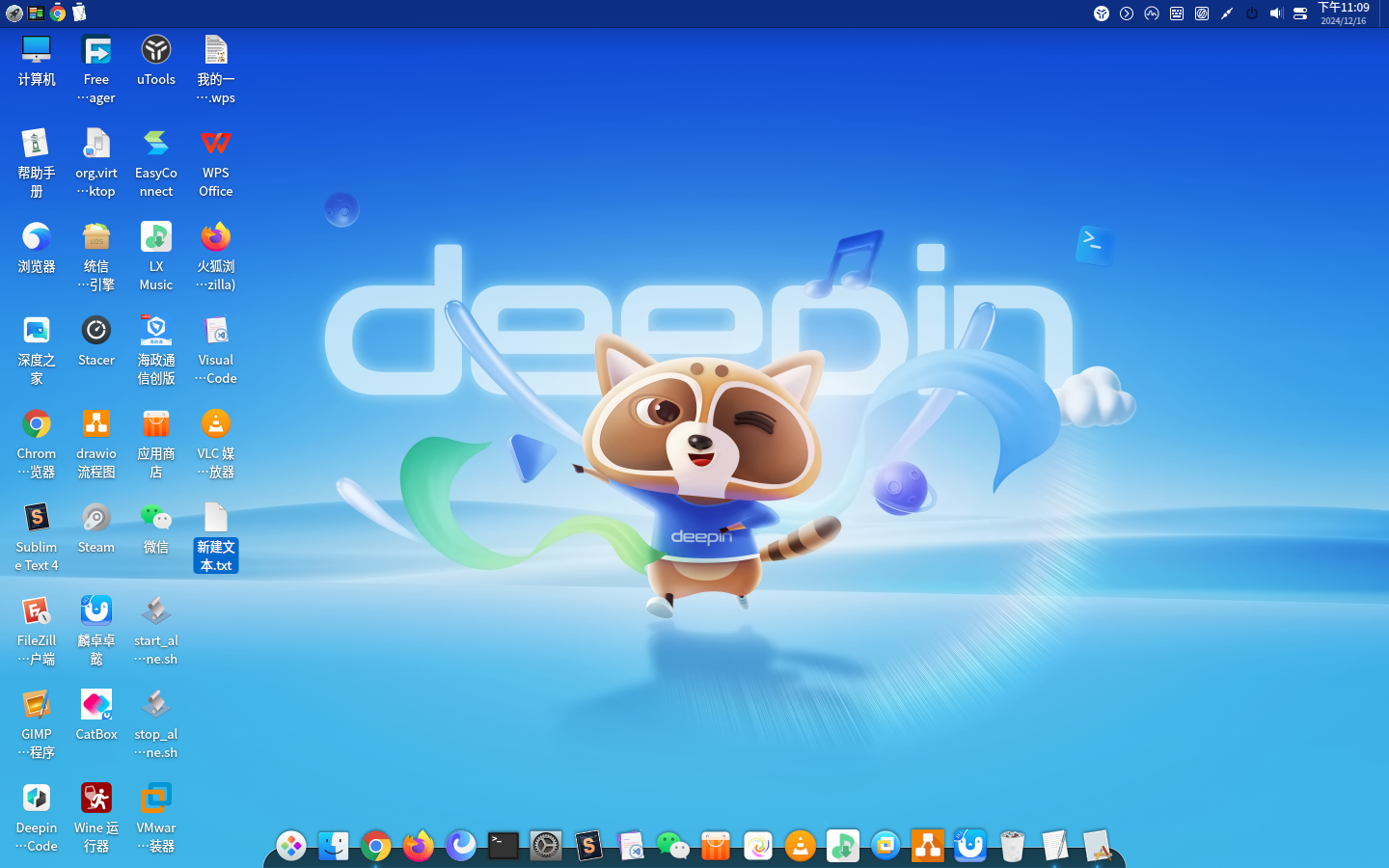Open WeChat from the dock
This screenshot has width=1389, height=868.
(x=673, y=846)
